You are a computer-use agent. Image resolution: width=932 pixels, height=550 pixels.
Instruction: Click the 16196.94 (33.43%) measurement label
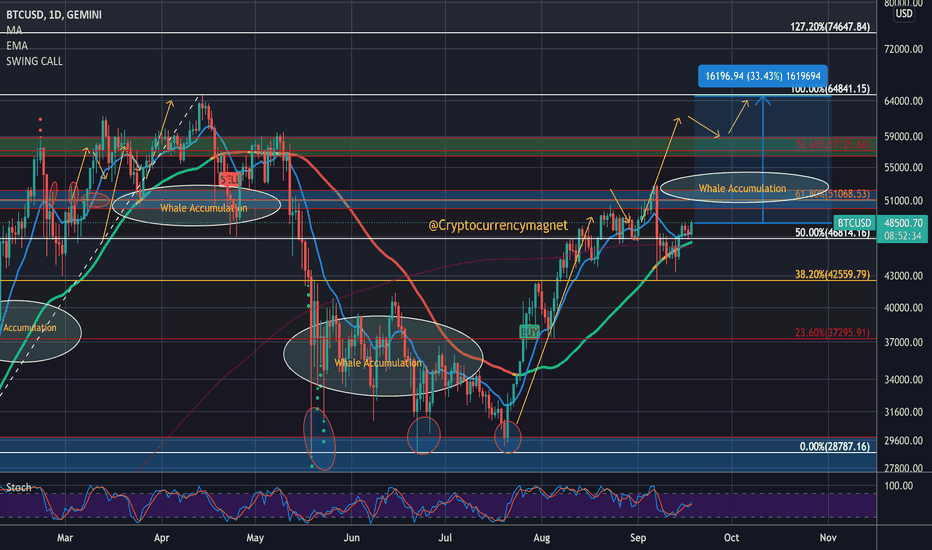(763, 76)
